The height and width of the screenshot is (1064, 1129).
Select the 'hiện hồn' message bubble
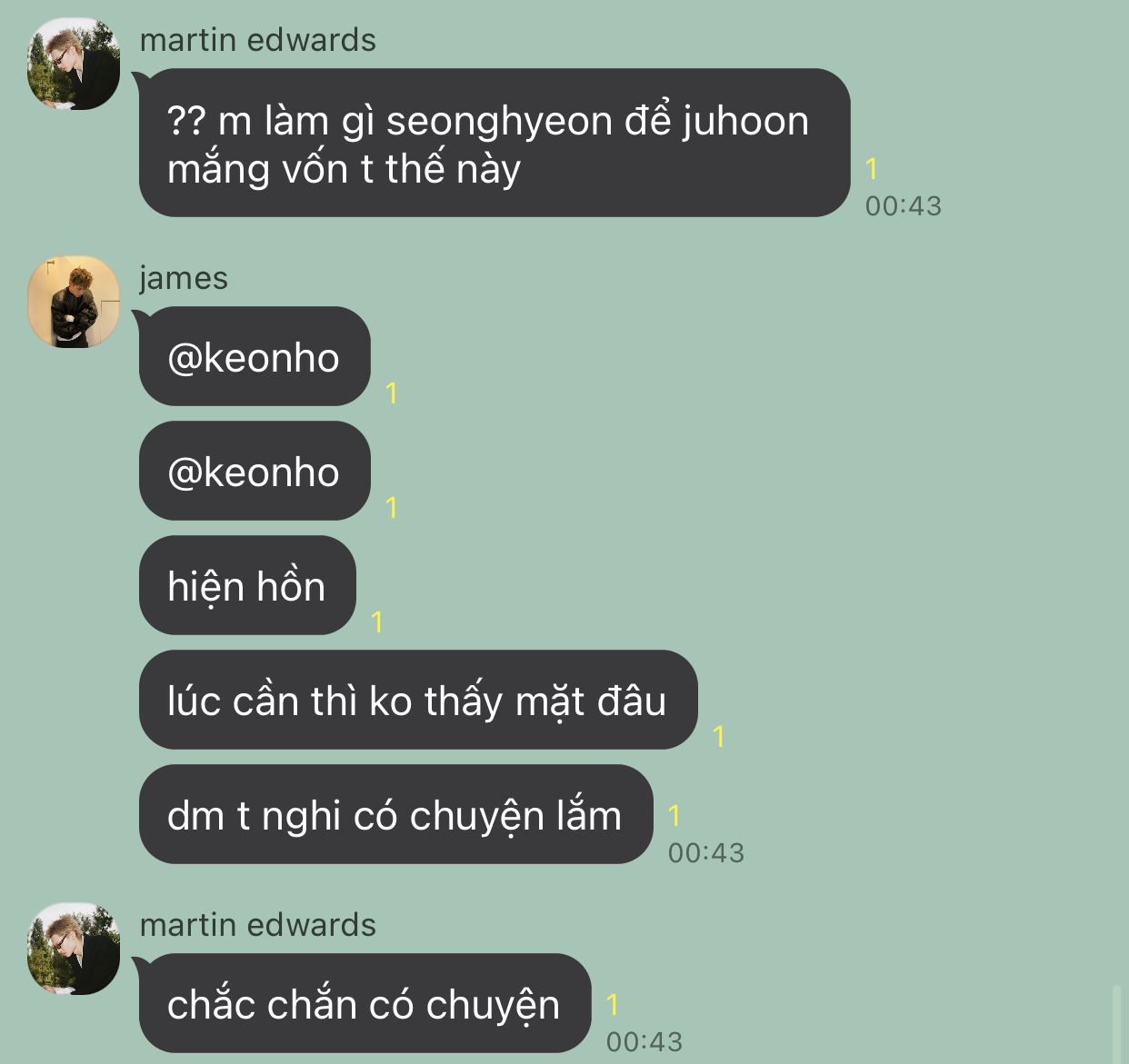(247, 585)
